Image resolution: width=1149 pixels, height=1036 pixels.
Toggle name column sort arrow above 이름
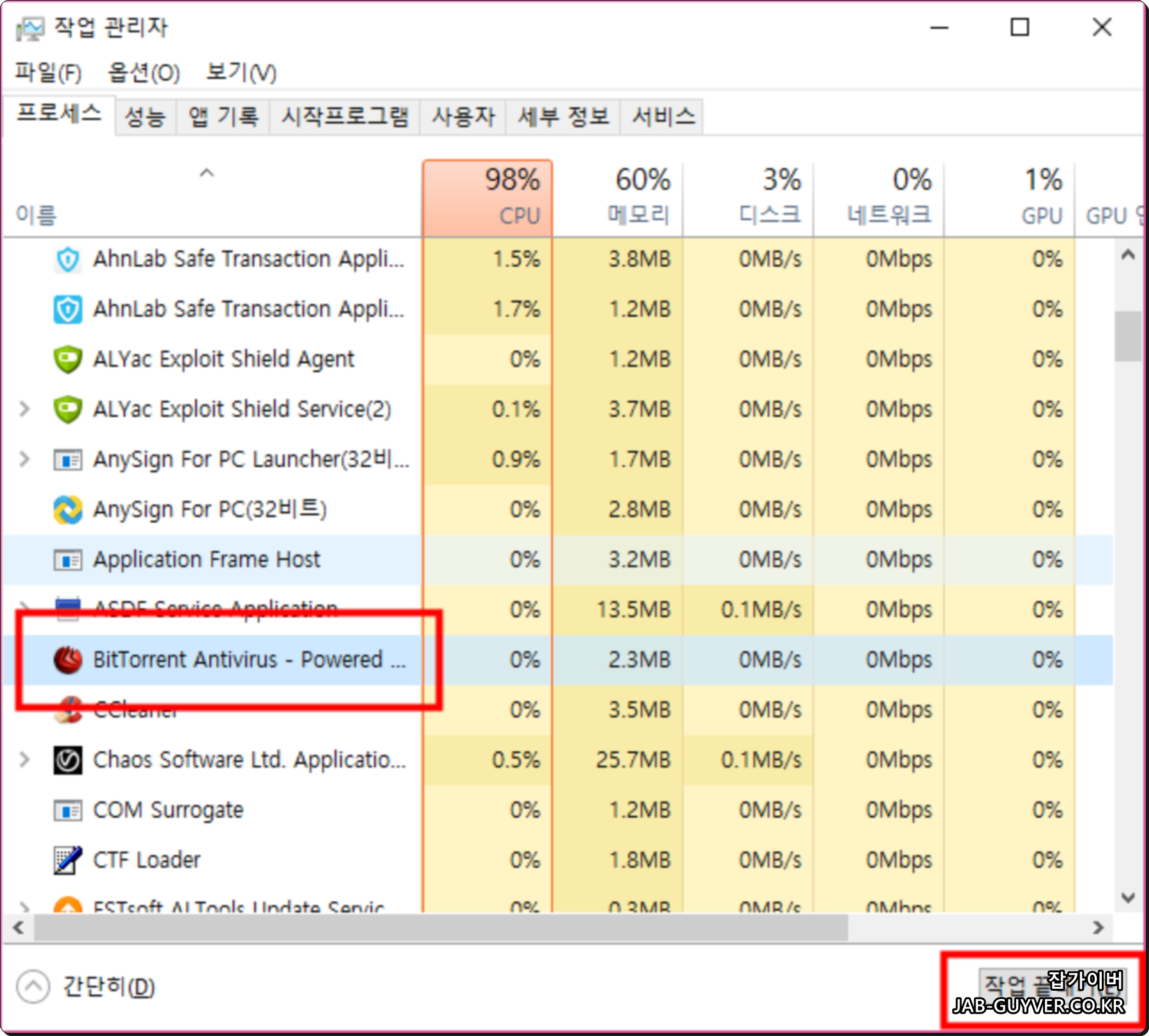(207, 173)
